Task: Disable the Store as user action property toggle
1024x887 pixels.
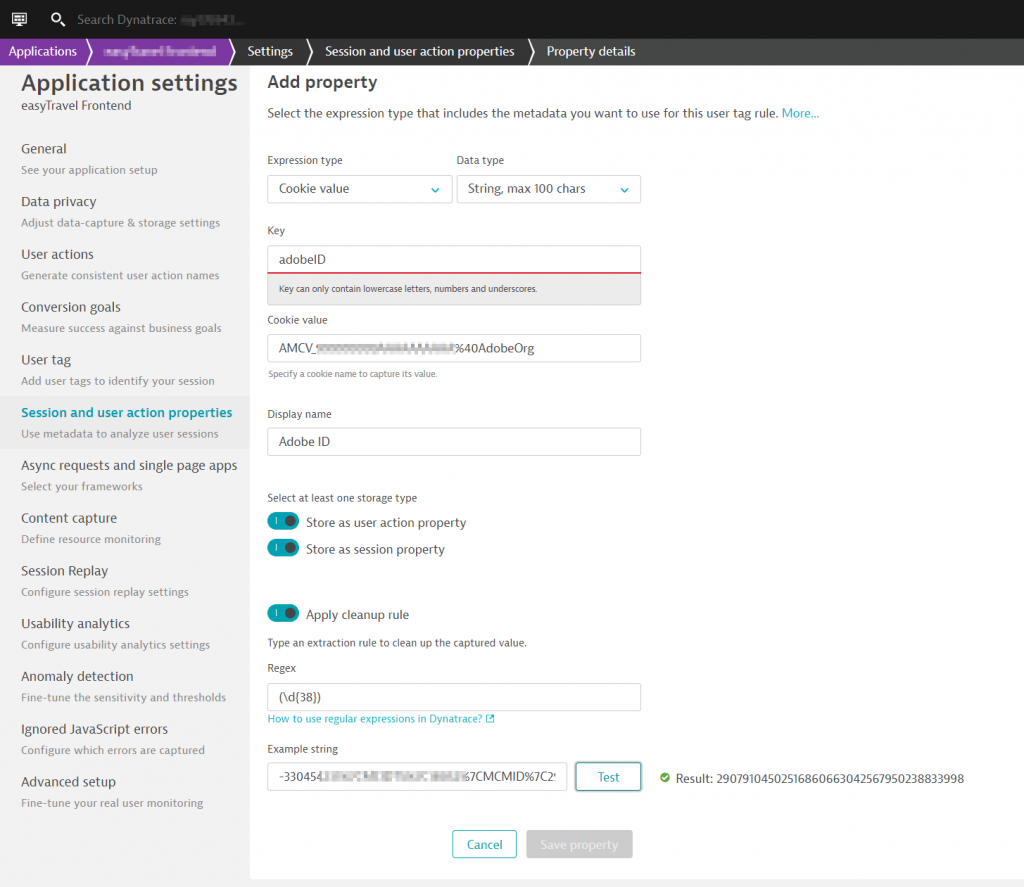Action: tap(281, 521)
